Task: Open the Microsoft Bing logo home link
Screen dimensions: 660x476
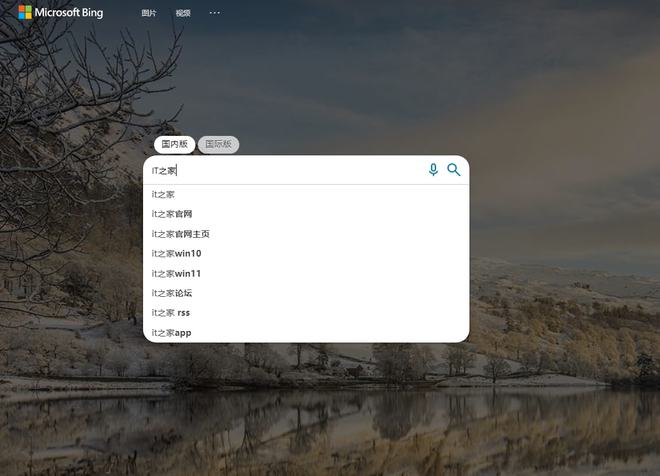Action: (x=61, y=12)
